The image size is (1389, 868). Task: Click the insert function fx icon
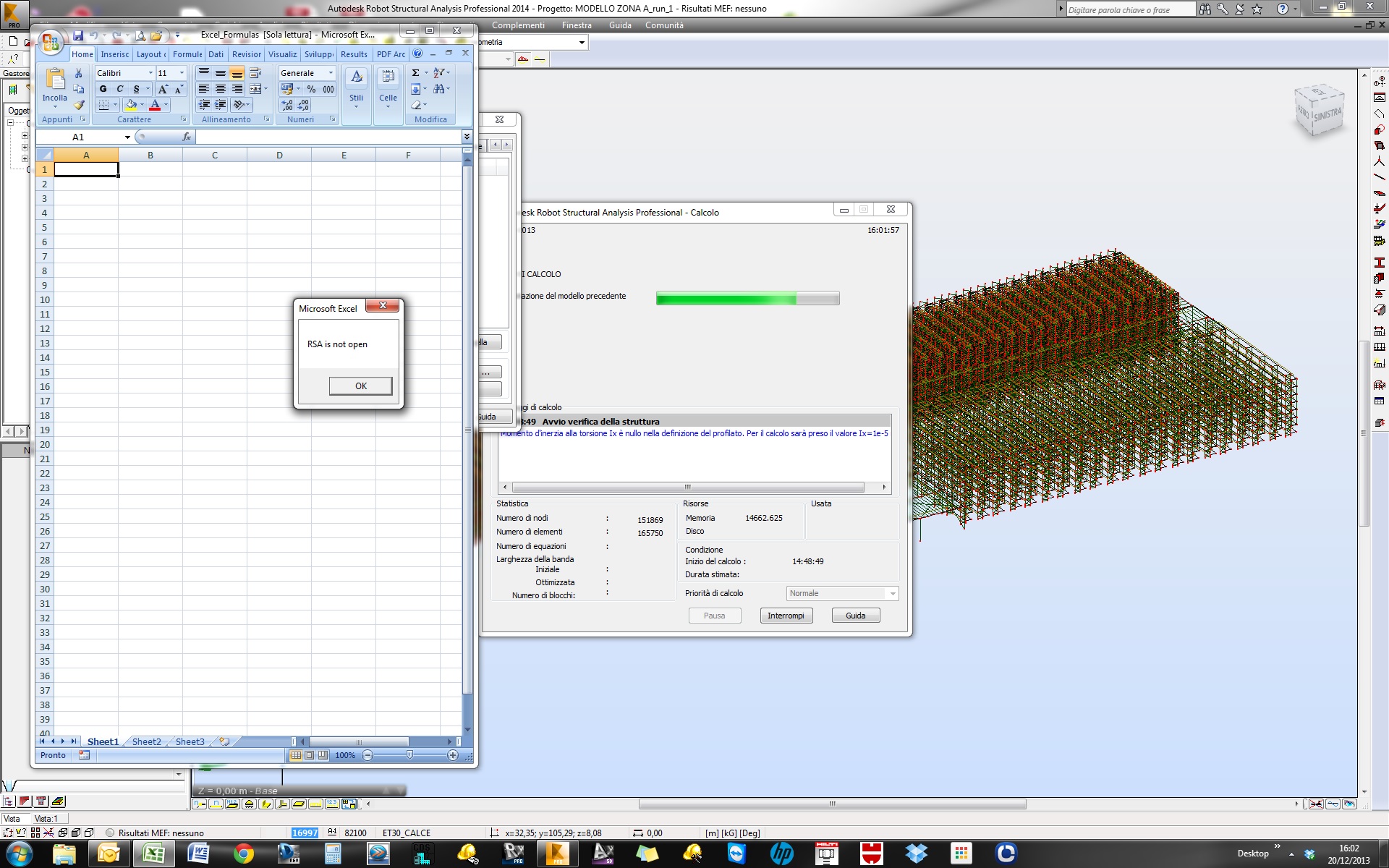[x=187, y=137]
